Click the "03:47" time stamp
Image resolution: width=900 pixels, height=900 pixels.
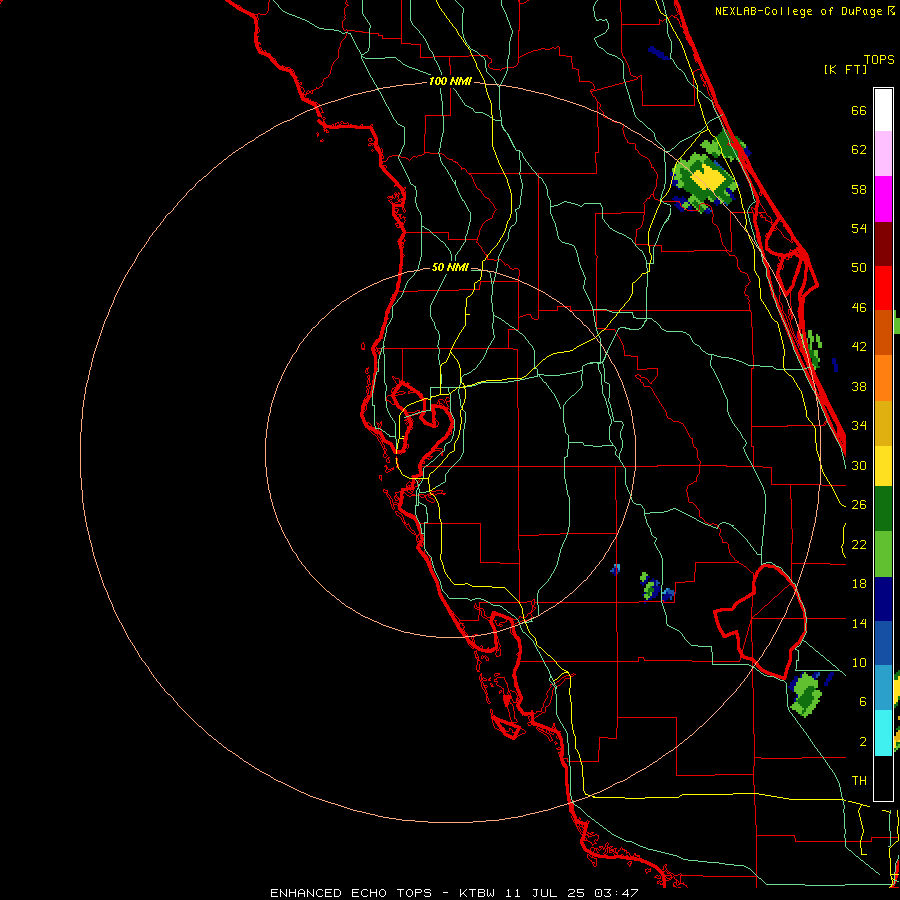click(616, 893)
